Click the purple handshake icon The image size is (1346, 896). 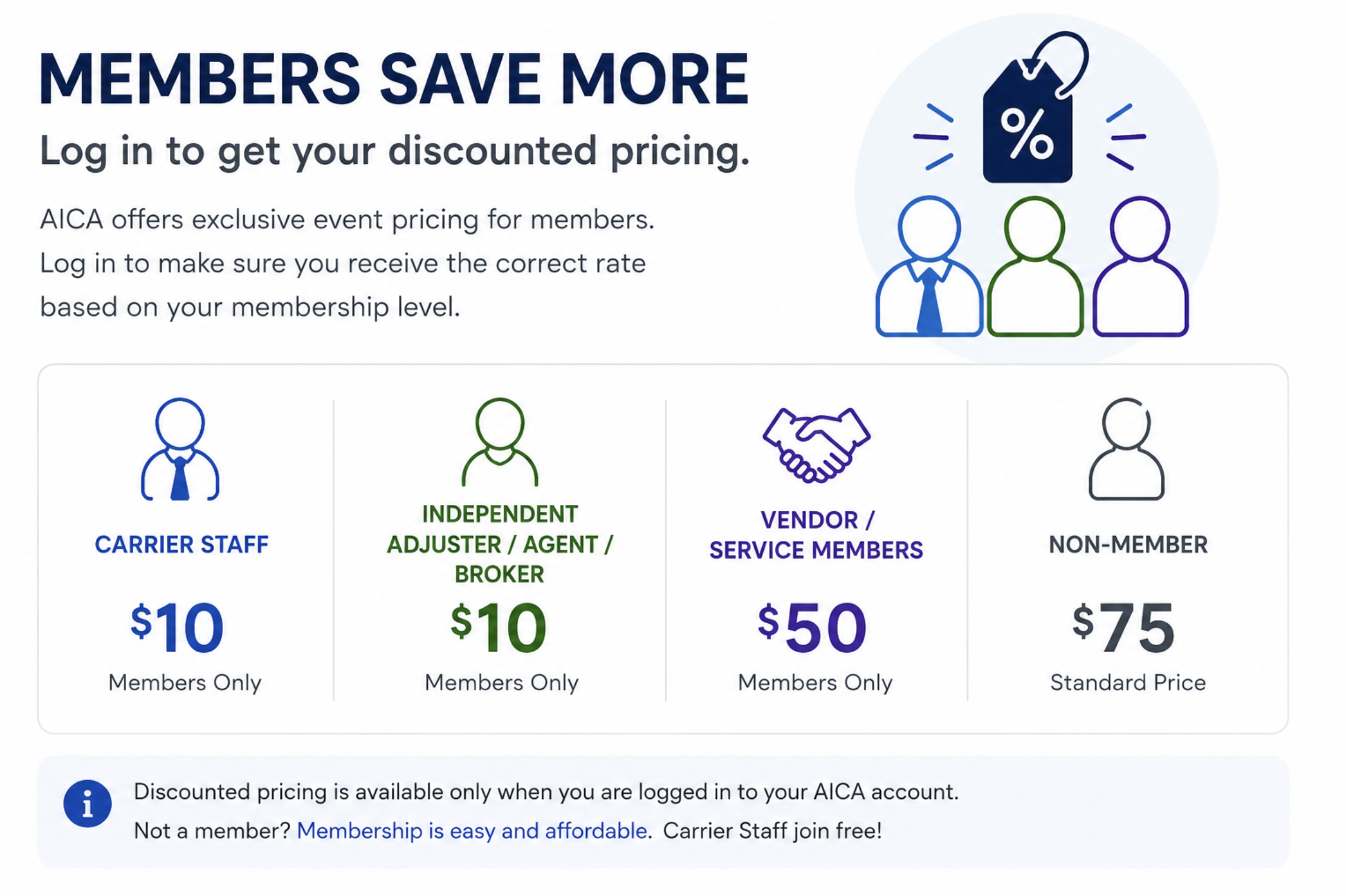tap(816, 445)
